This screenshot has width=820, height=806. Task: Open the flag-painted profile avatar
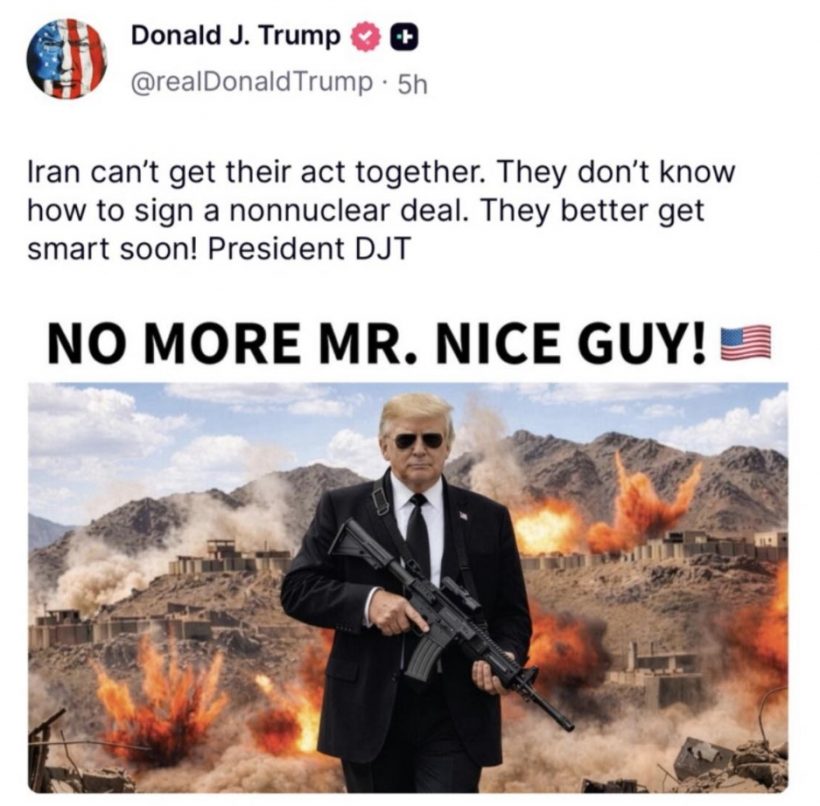66,59
